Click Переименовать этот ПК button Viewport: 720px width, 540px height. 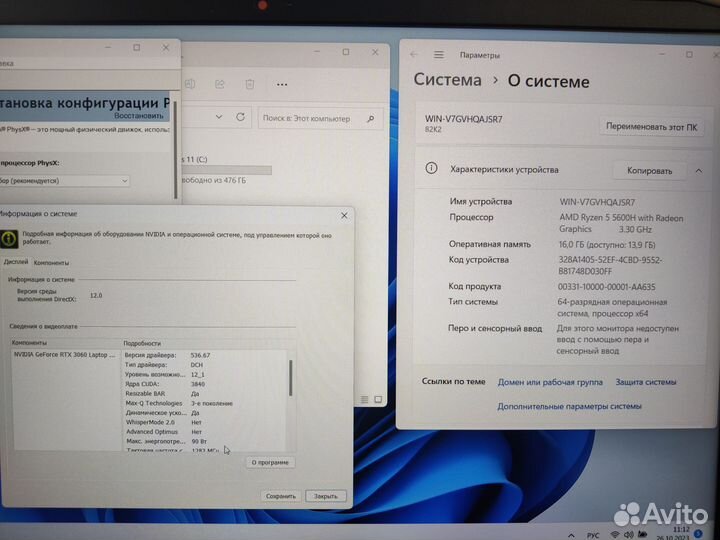[651, 127]
